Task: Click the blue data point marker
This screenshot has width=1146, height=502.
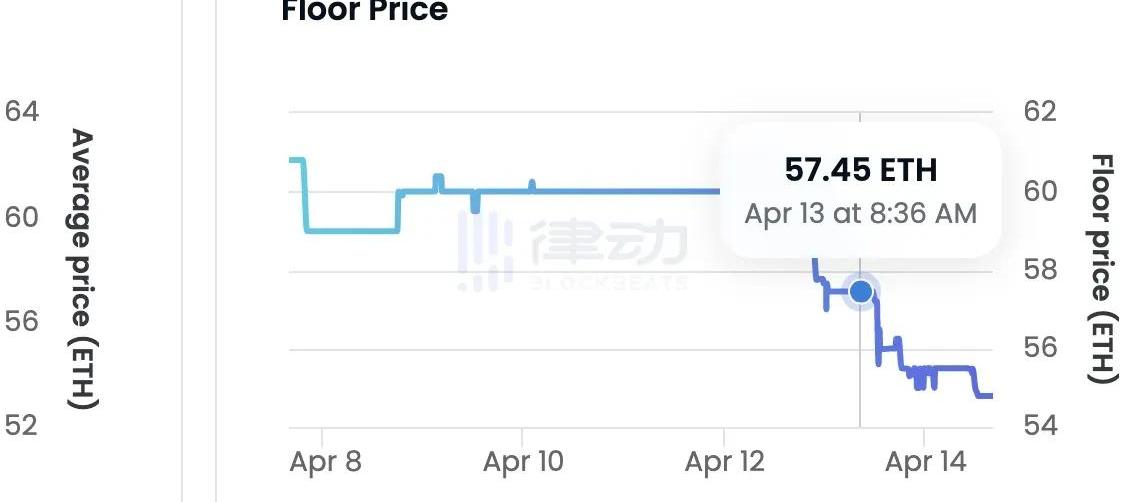Action: pos(860,292)
